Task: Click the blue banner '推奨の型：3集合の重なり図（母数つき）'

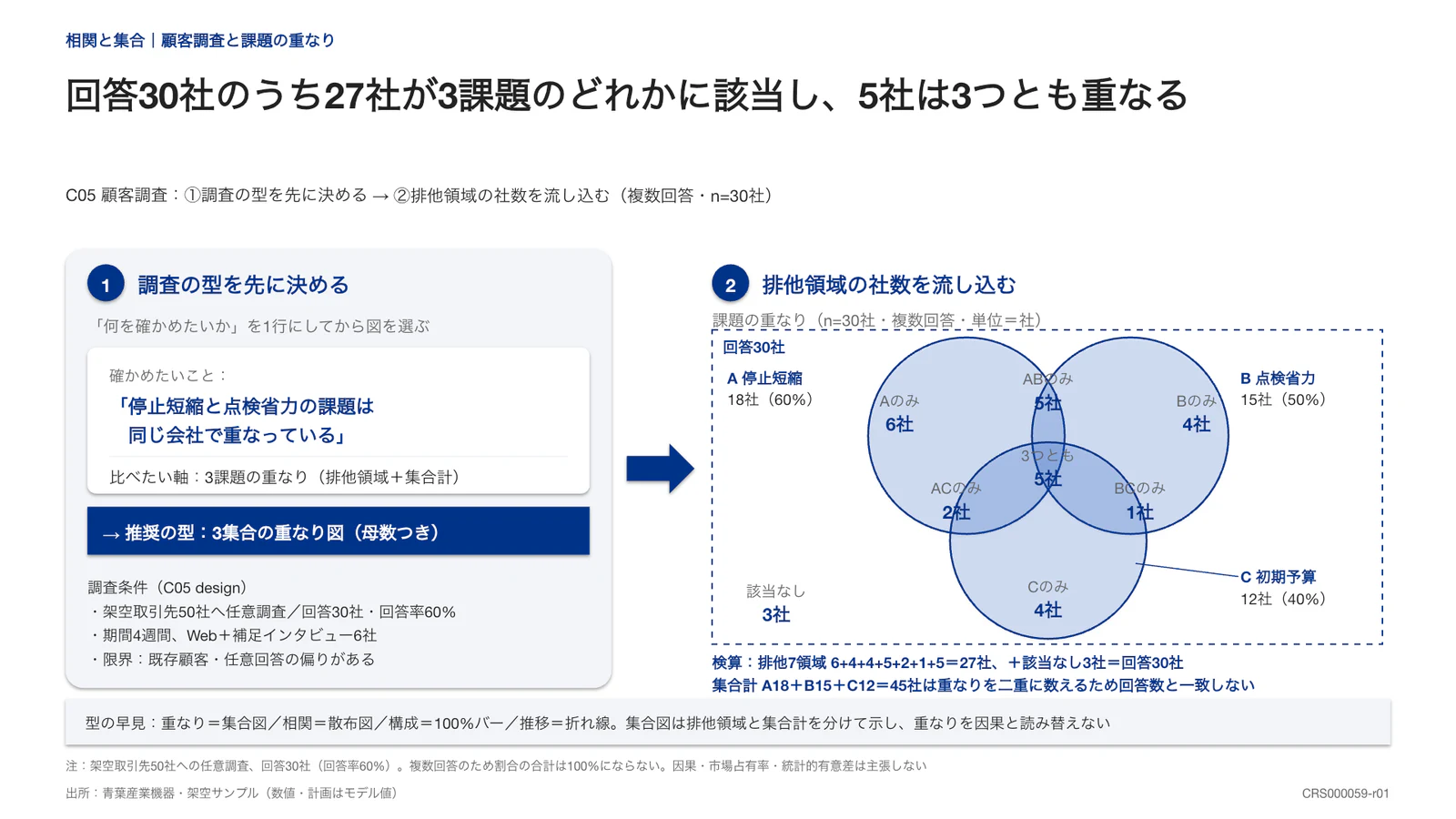Action: pos(339,531)
